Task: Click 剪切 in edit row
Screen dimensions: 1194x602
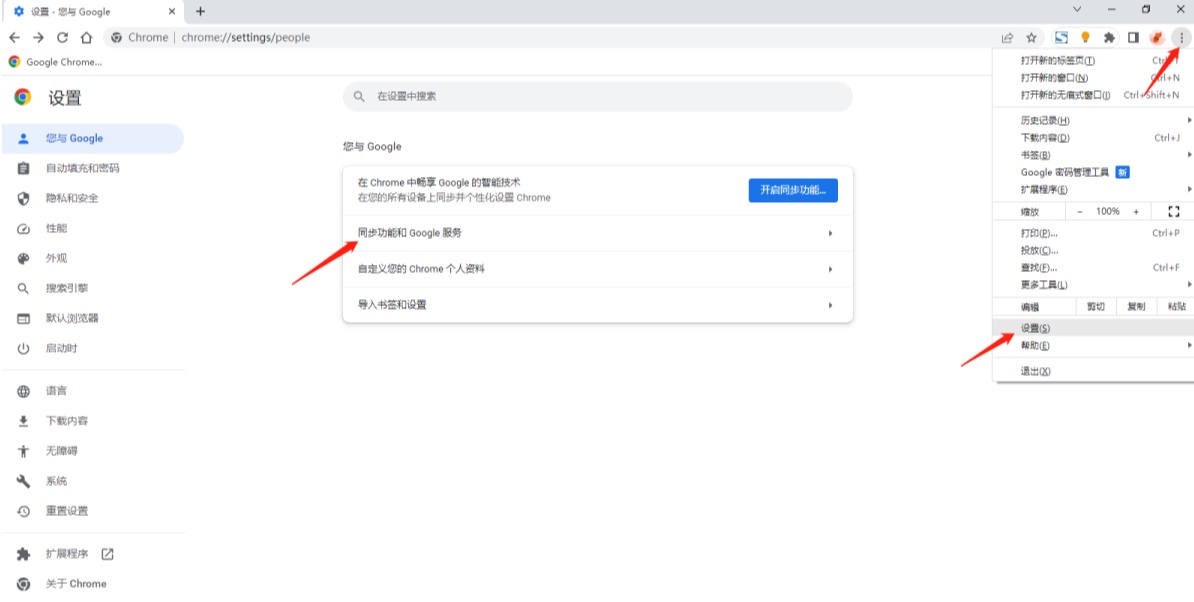Action: pos(1096,307)
